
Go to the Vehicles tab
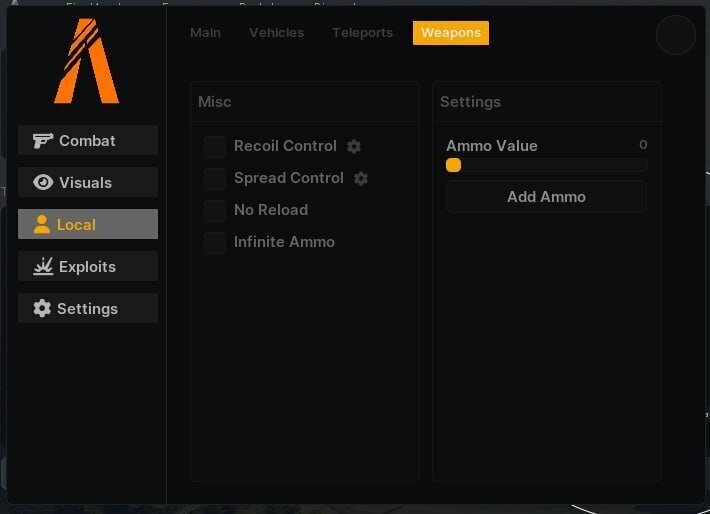coord(277,33)
